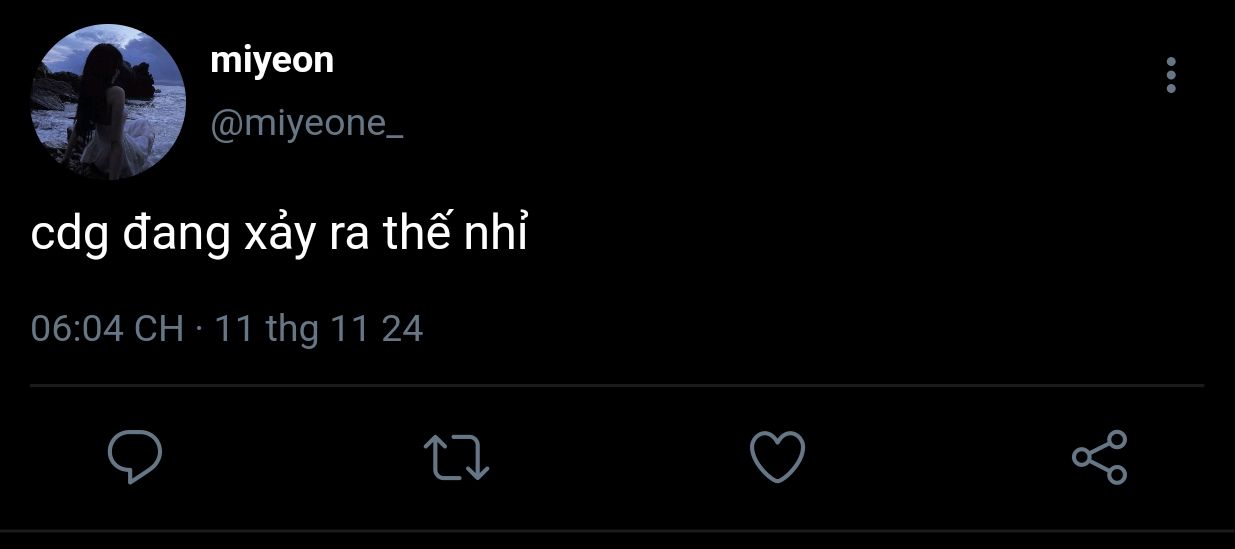This screenshot has height=549, width=1235.
Task: Click the display name miyeon
Action: pyautogui.click(x=272, y=61)
